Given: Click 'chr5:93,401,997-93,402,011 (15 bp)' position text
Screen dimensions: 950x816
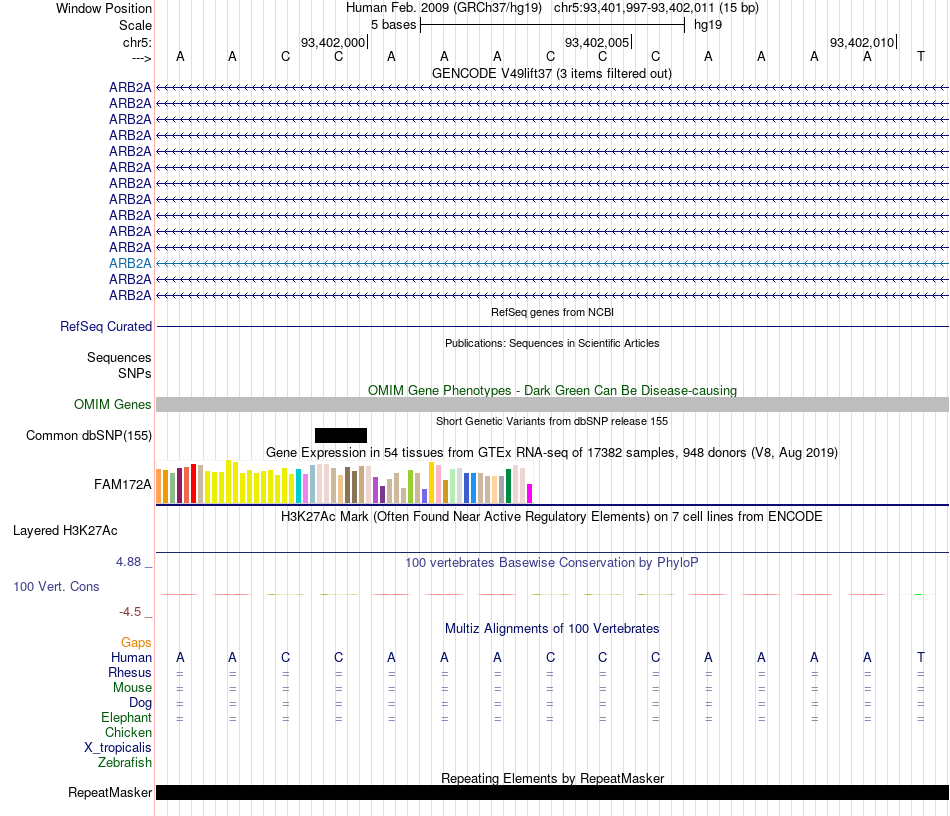Looking at the screenshot, I should pyautogui.click(x=656, y=8).
